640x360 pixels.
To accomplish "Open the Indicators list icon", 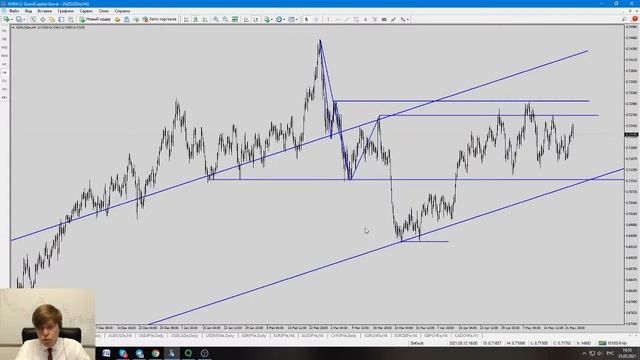I will [x=267, y=19].
